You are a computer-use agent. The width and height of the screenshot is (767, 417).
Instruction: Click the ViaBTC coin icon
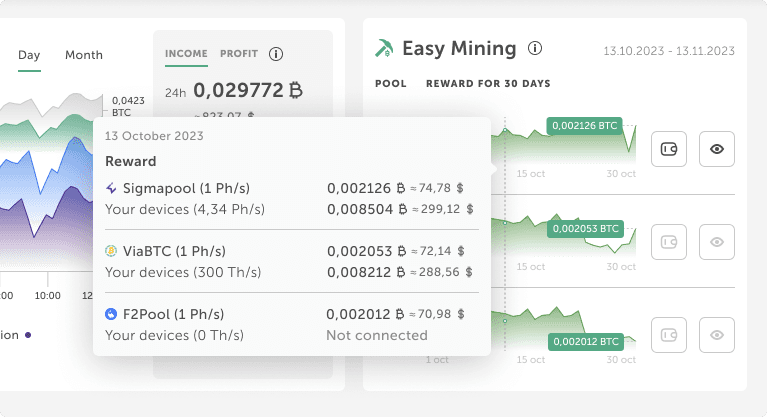click(x=111, y=251)
